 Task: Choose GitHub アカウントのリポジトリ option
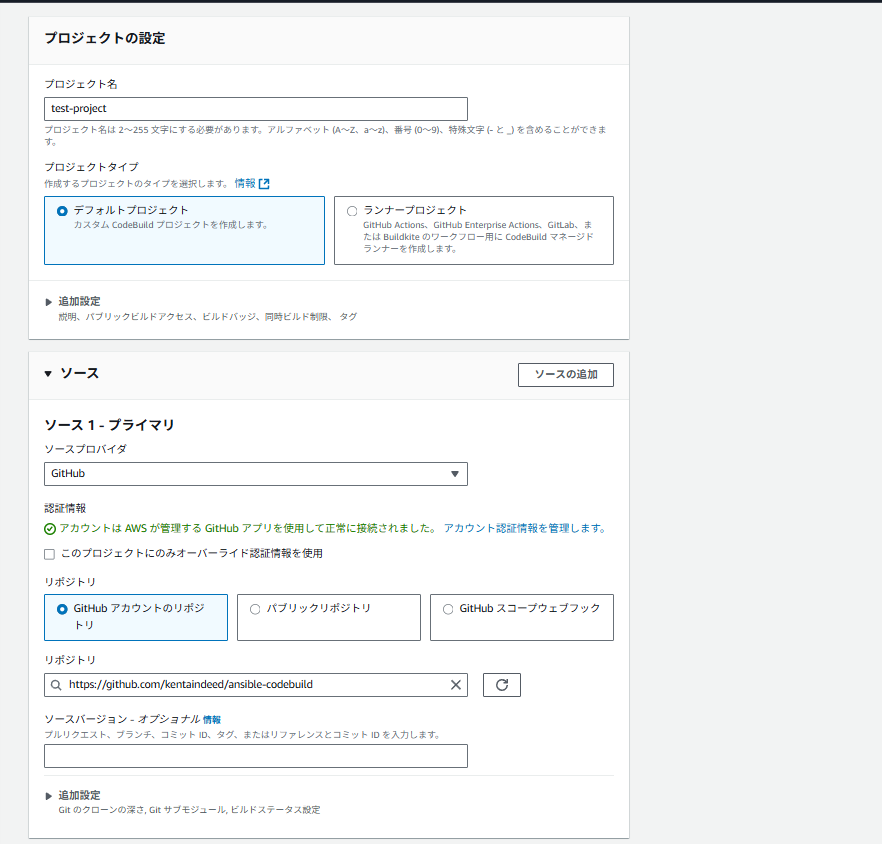click(x=63, y=609)
